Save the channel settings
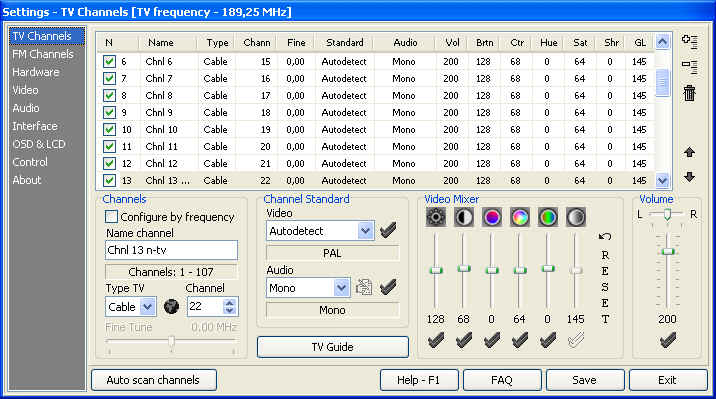716x399 pixels. pyautogui.click(x=585, y=380)
